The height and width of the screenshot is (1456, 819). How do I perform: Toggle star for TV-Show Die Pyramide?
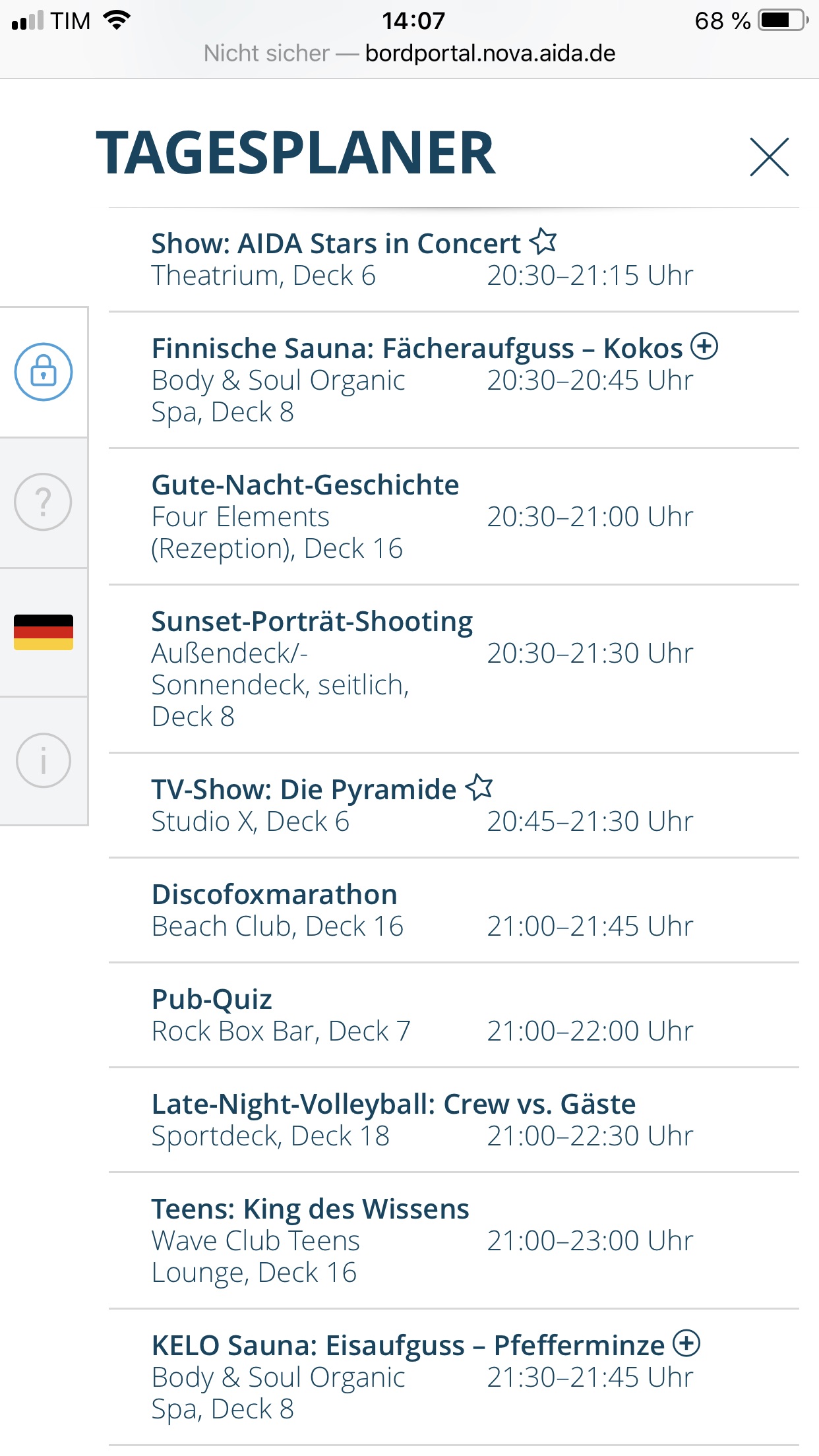coord(479,787)
